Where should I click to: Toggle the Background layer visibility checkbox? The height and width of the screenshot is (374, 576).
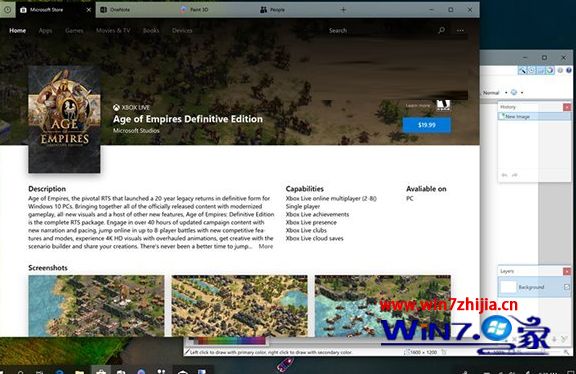click(566, 287)
